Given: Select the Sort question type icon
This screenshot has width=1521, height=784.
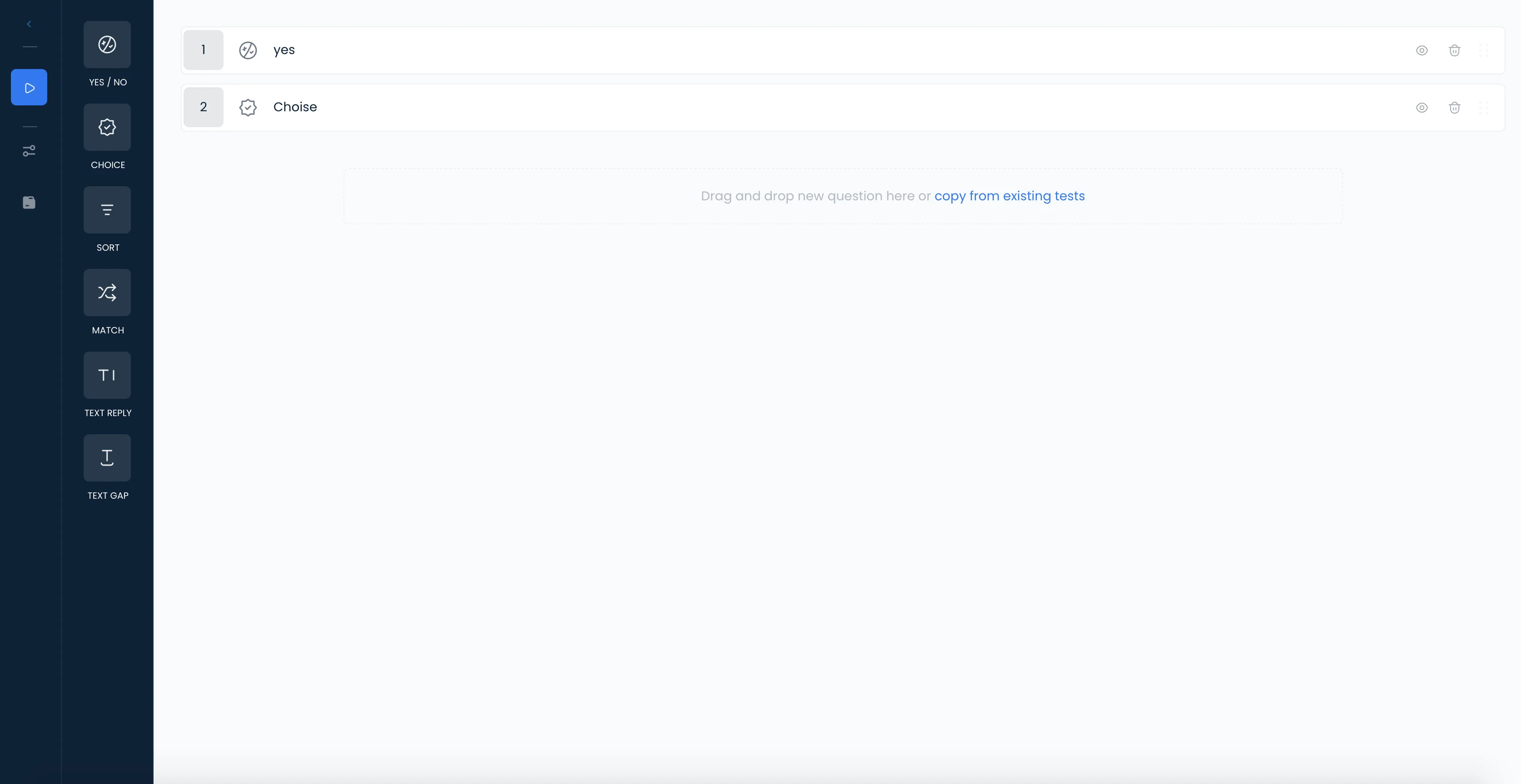Looking at the screenshot, I should 107,209.
